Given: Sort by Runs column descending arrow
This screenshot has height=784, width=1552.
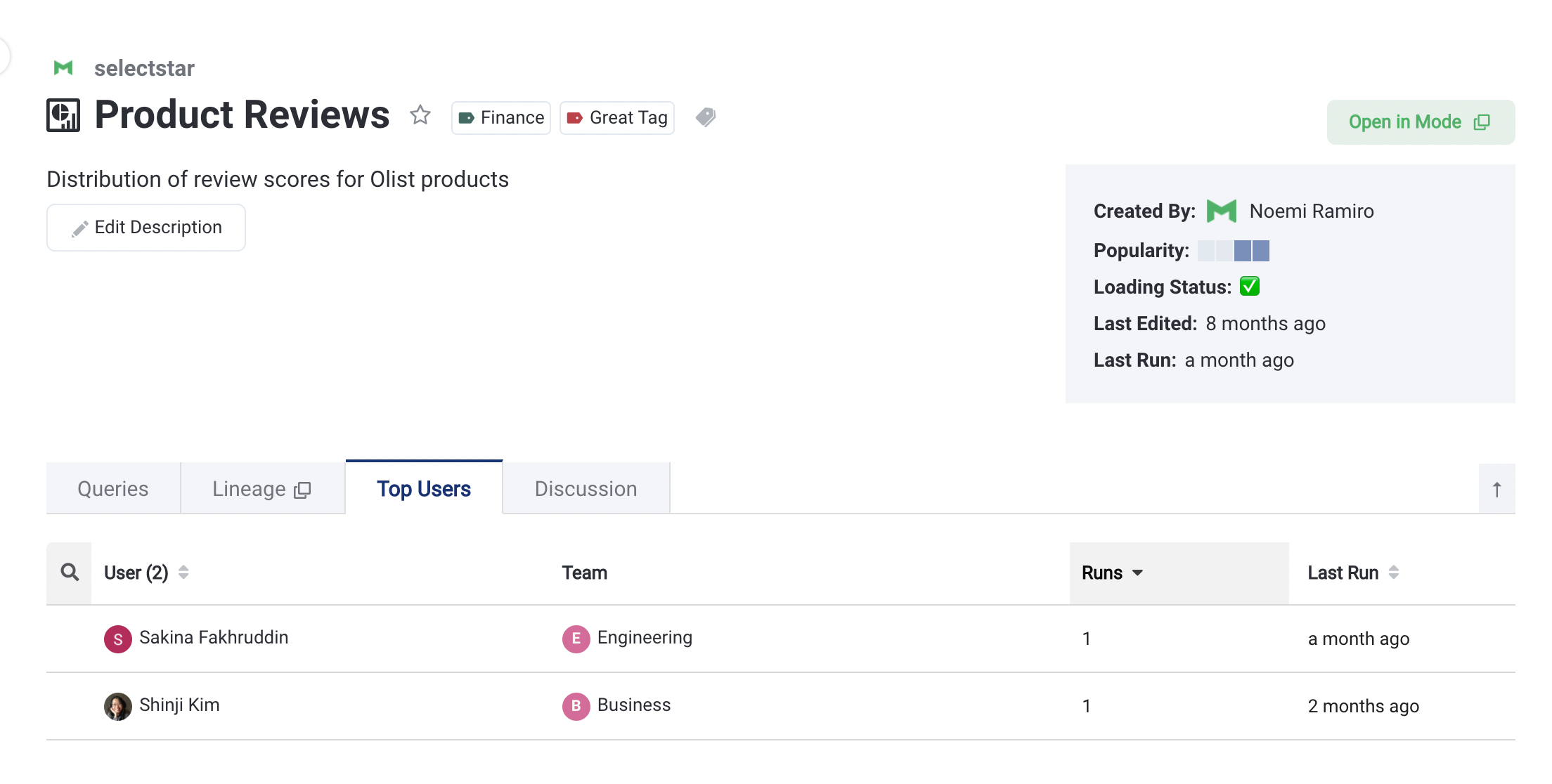Looking at the screenshot, I should (1137, 573).
